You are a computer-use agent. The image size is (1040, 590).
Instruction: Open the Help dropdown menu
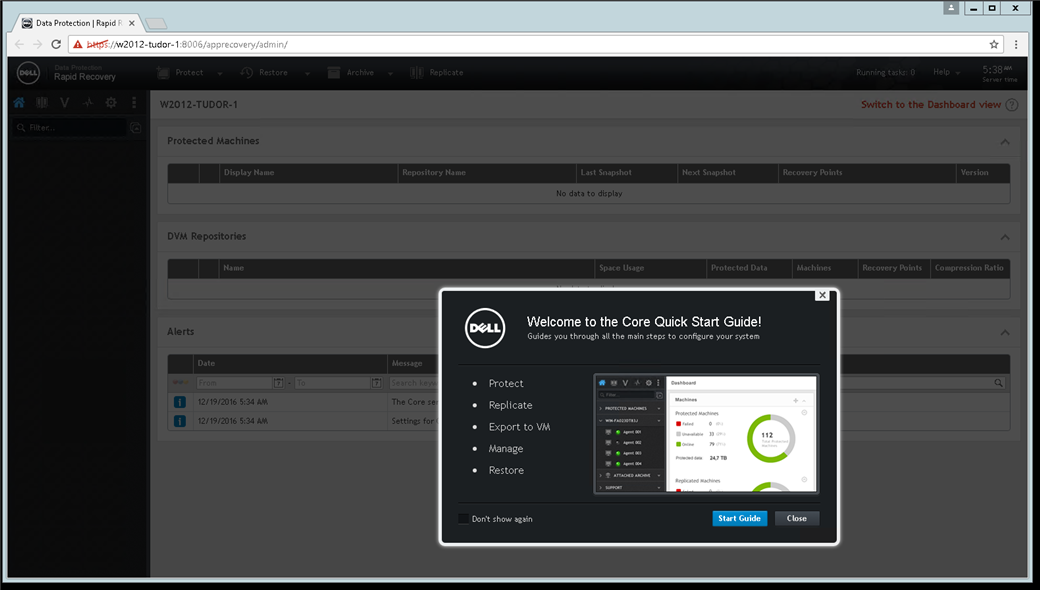(946, 72)
